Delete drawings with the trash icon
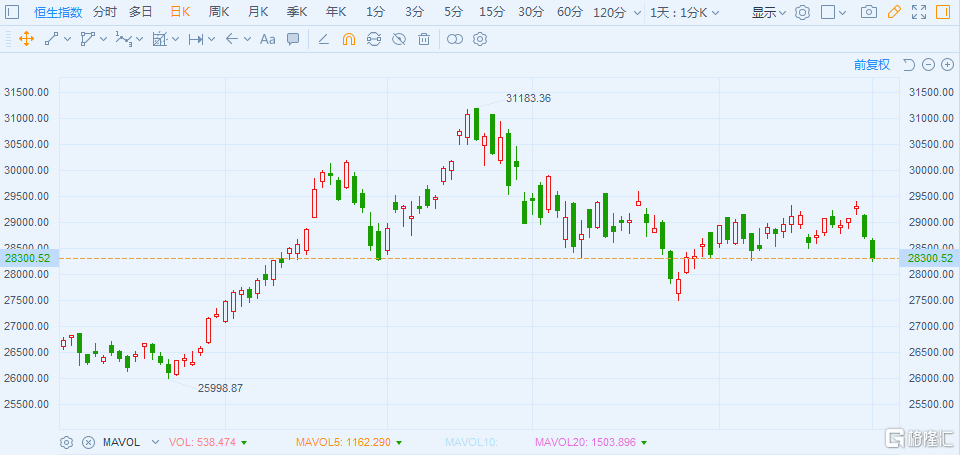960x455 pixels. click(x=424, y=39)
